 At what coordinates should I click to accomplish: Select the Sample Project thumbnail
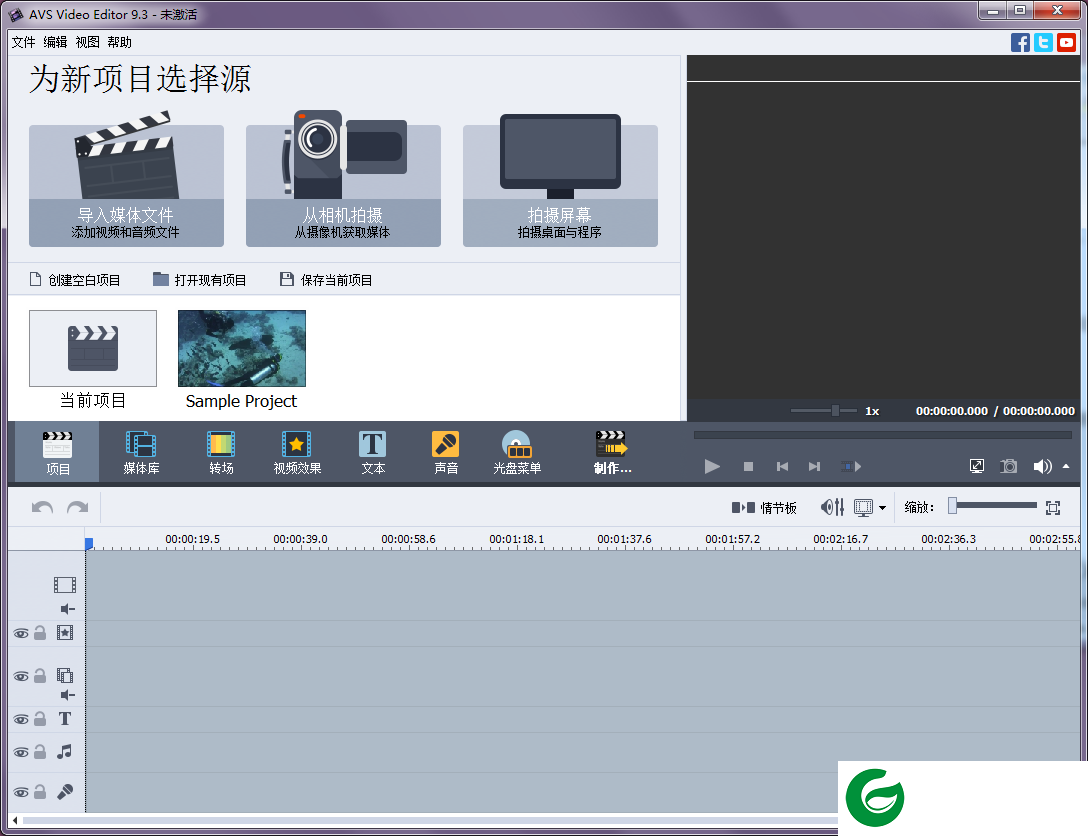pos(241,348)
